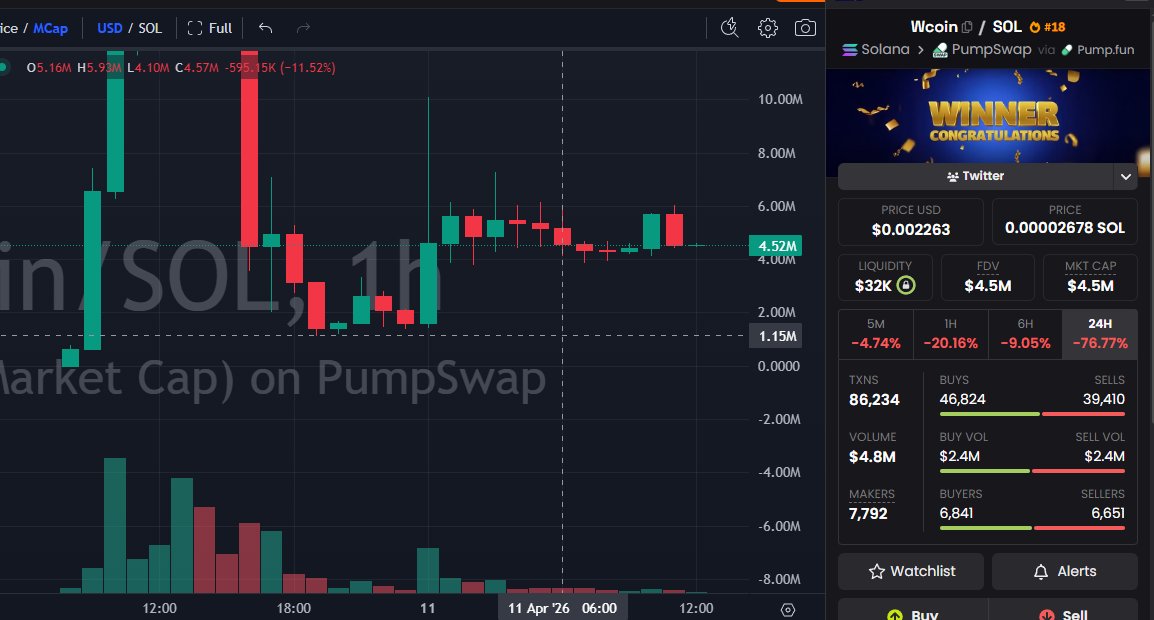
Task: Click the VOLUME $4.8M stat
Action: point(873,448)
